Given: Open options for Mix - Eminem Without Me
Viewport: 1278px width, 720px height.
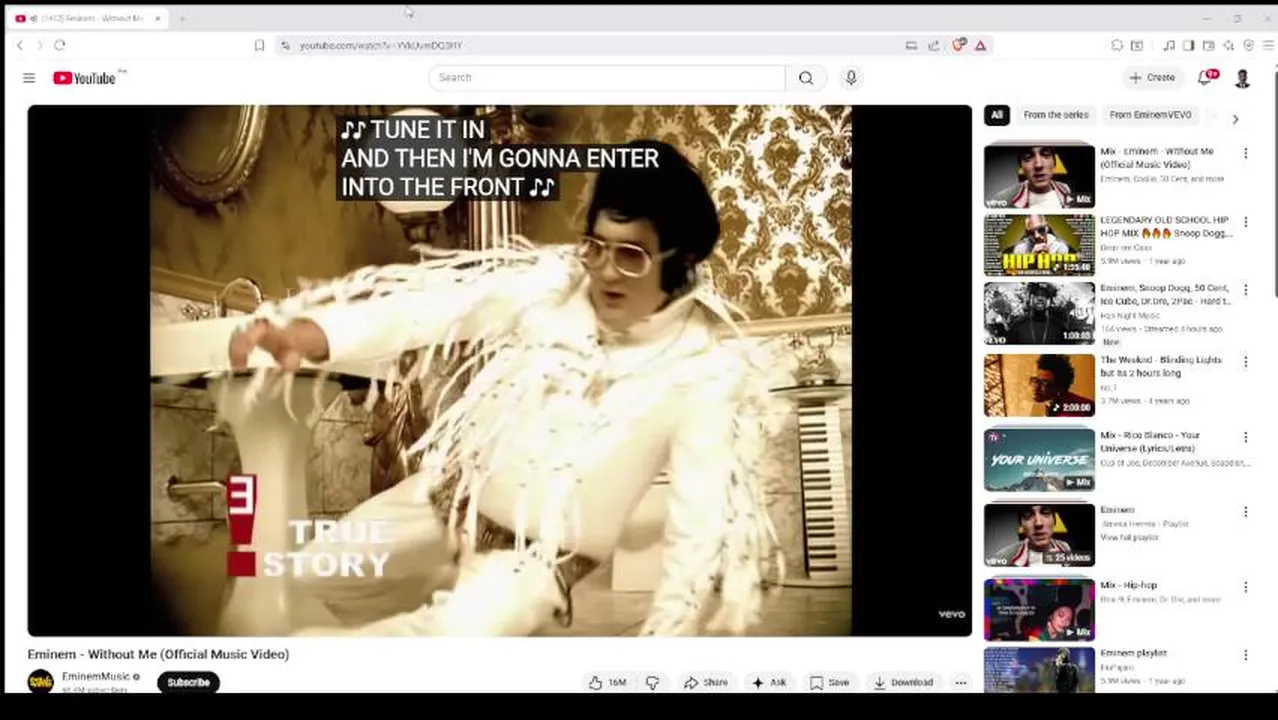Looking at the screenshot, I should 1246,153.
